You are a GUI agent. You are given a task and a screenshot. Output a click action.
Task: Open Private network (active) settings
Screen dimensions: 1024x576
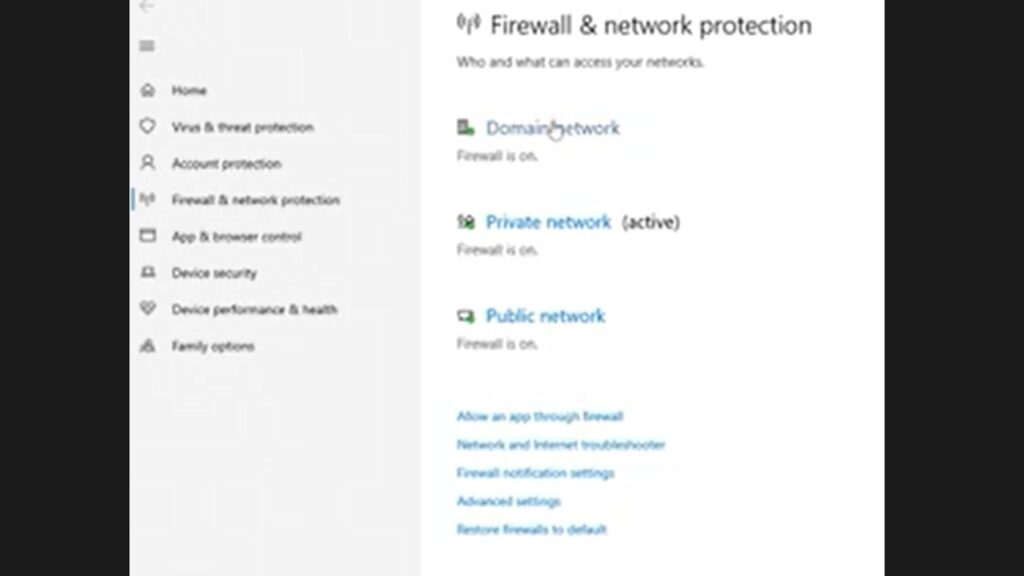pyautogui.click(x=548, y=222)
